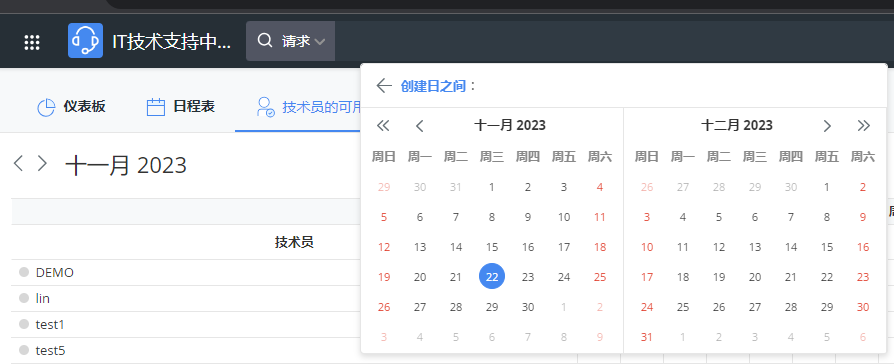Go to next month in date picker
Screen dimensions: 894x364
click(827, 126)
